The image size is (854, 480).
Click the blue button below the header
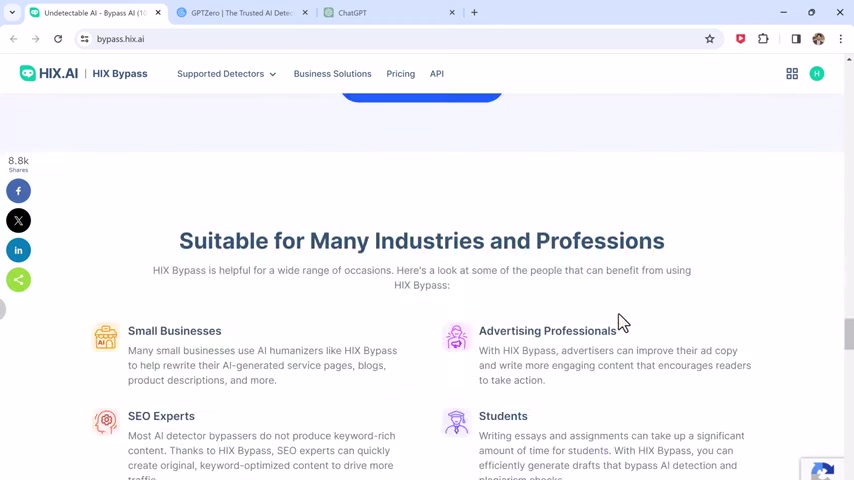(x=422, y=97)
